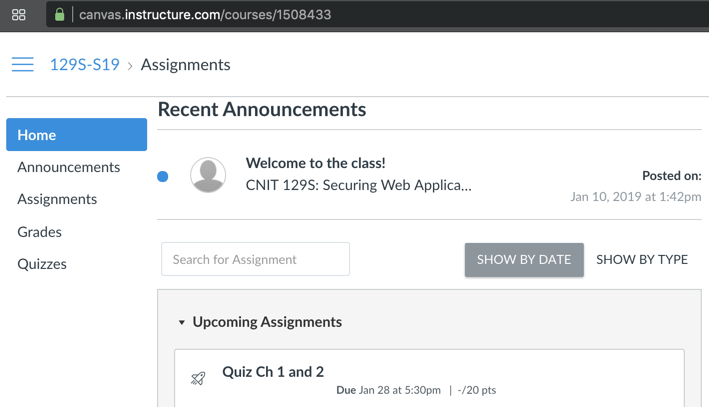Viewport: 709px width, 407px height.
Task: Click the rocket quiz icon
Action: (x=198, y=379)
